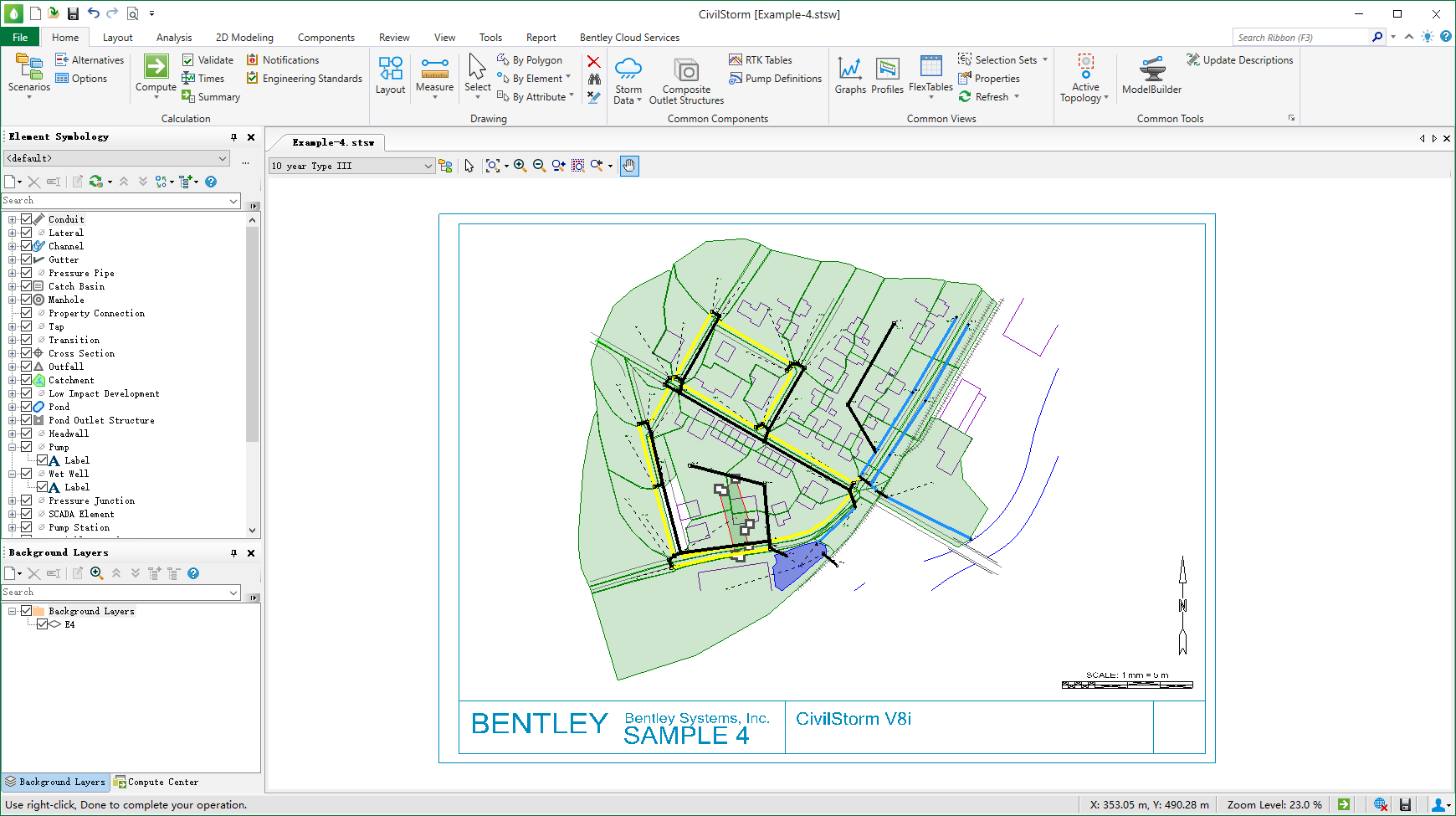Open the Element Symbology default dropdown
This screenshot has height=816, width=1456.
[223, 157]
